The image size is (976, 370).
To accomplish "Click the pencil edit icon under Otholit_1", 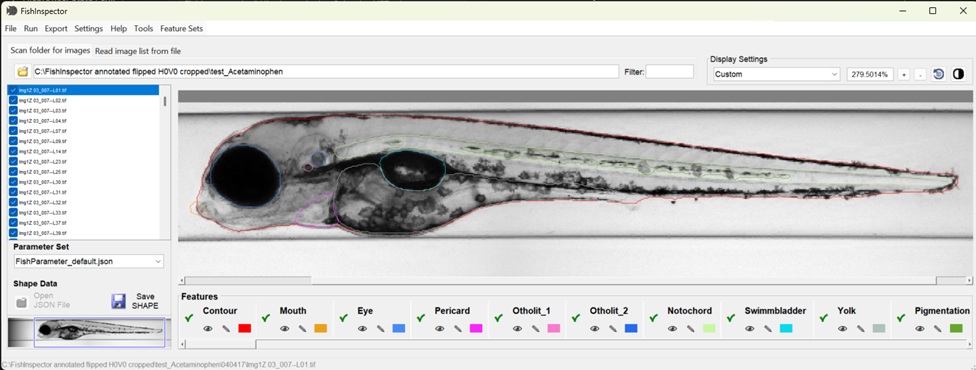I will click(x=535, y=328).
